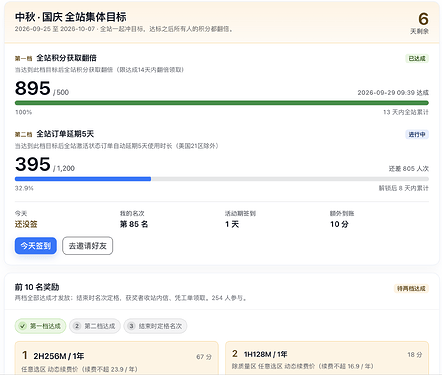Click the 已达成 status badge
The image size is (442, 375).
coord(417,58)
